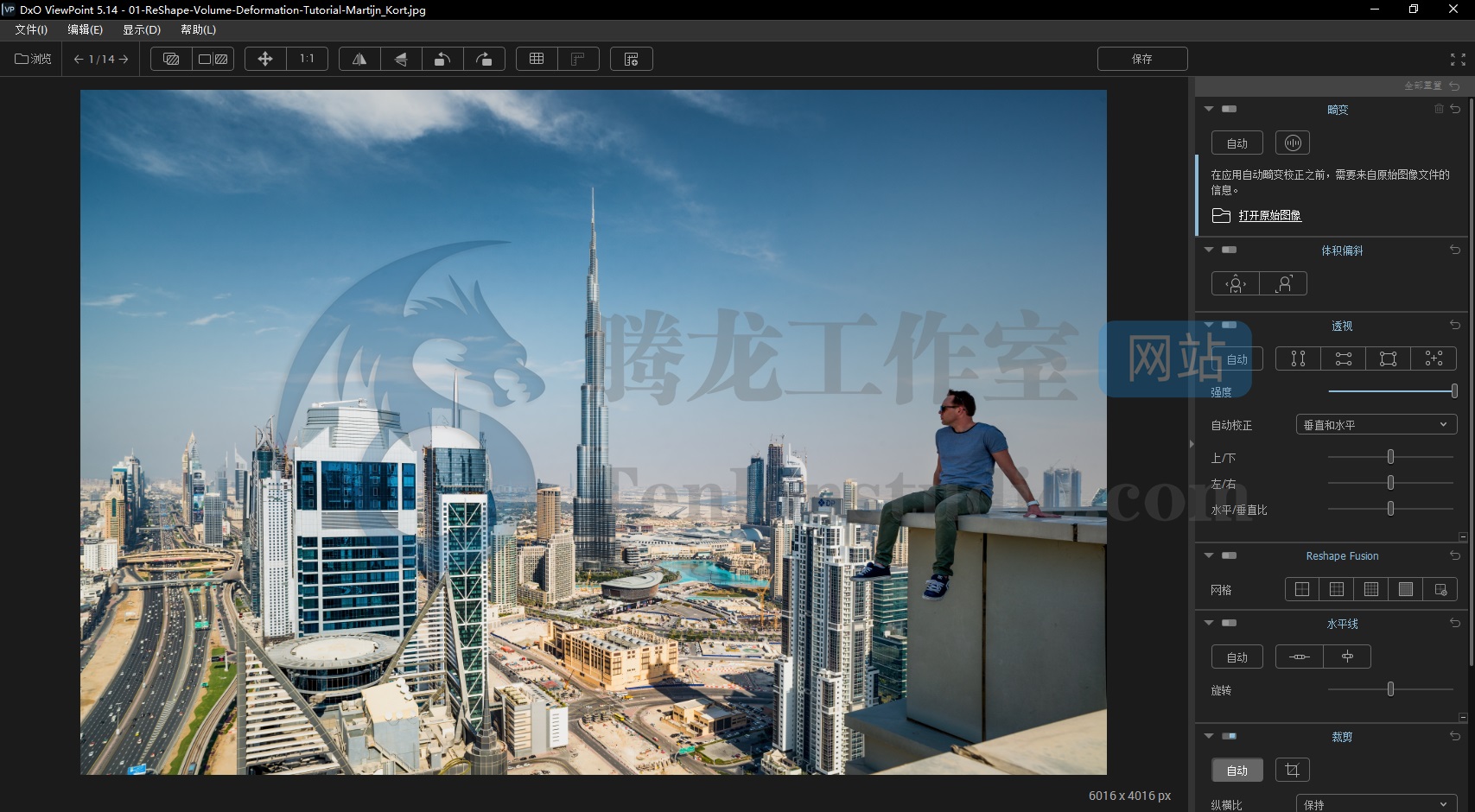Click 全部重置 reset all

1432,86
